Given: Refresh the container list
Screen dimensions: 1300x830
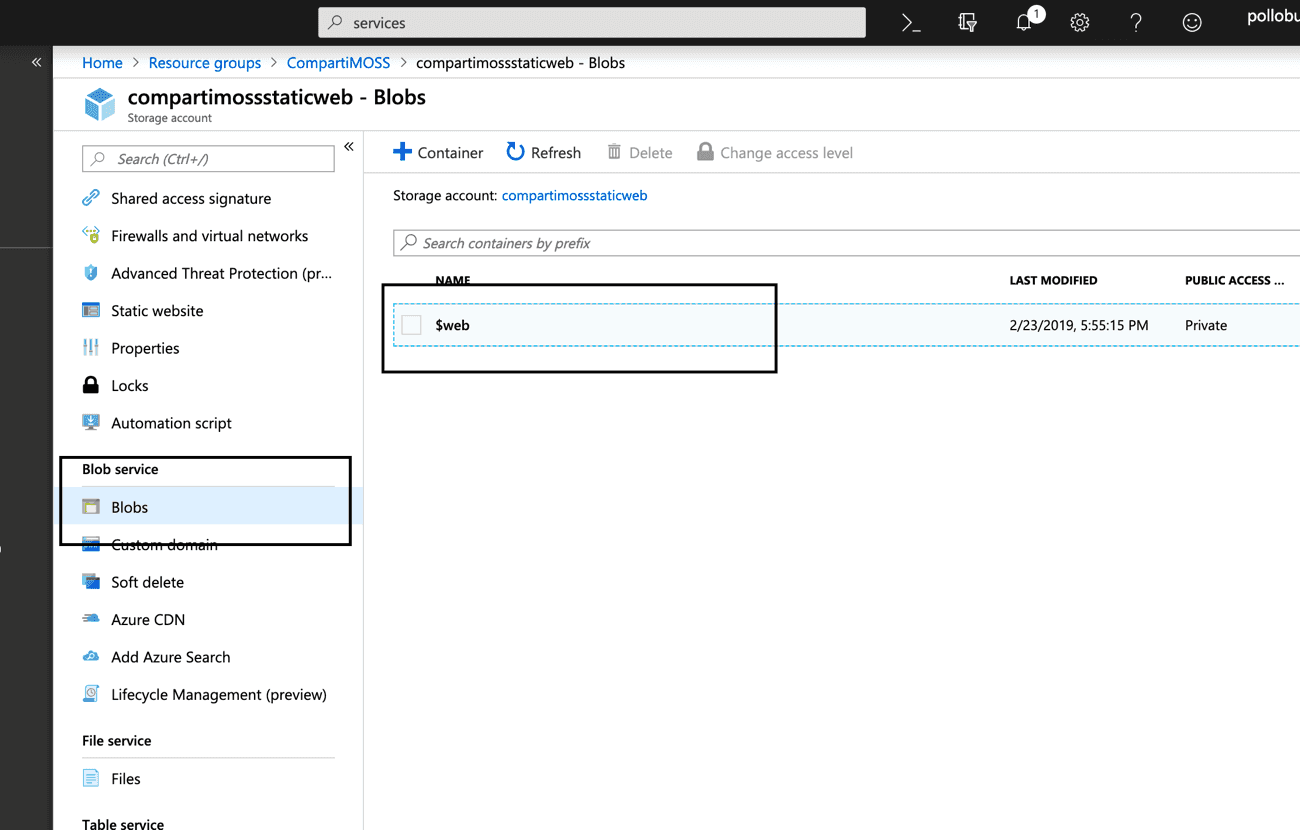Looking at the screenshot, I should (x=544, y=152).
